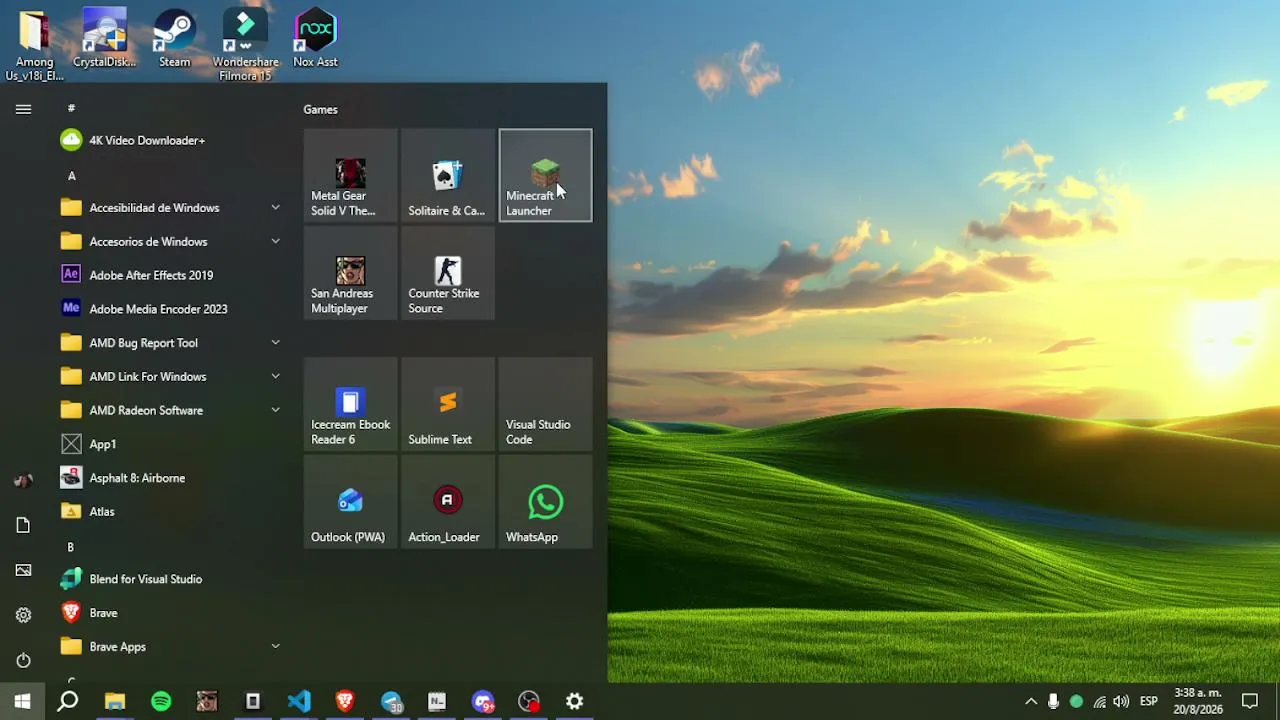
Task: Click the # letter header in app list
Action: coord(71,108)
